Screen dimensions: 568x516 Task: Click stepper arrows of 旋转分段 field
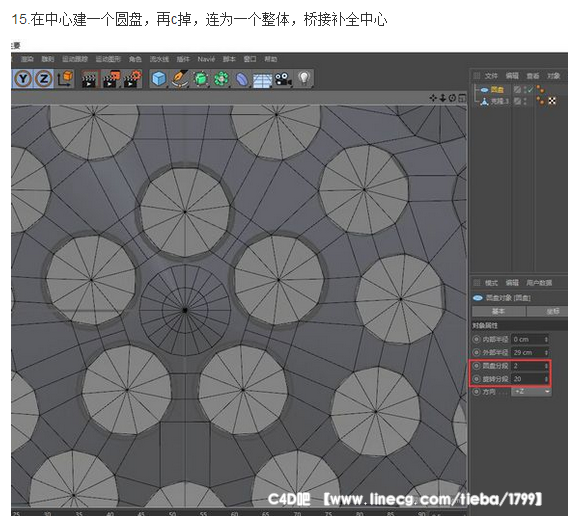[x=546, y=379]
